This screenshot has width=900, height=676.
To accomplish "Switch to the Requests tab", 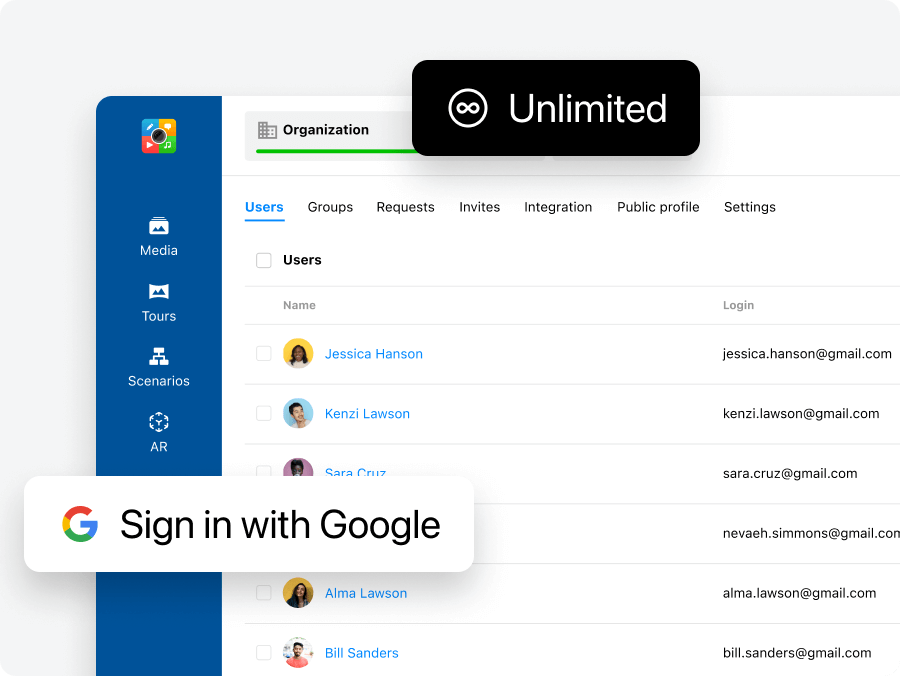I will point(405,207).
